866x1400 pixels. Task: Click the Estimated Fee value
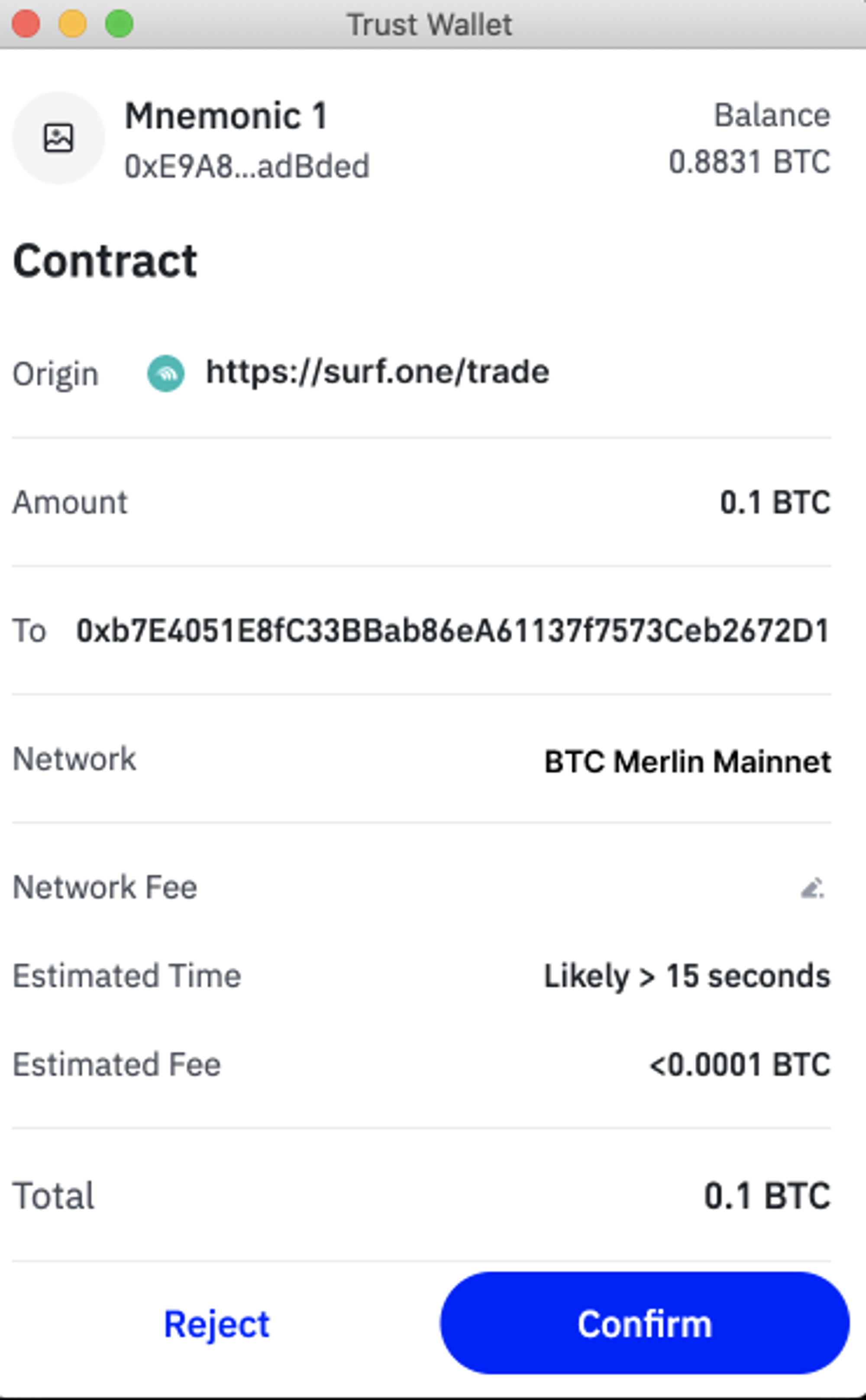click(740, 1065)
